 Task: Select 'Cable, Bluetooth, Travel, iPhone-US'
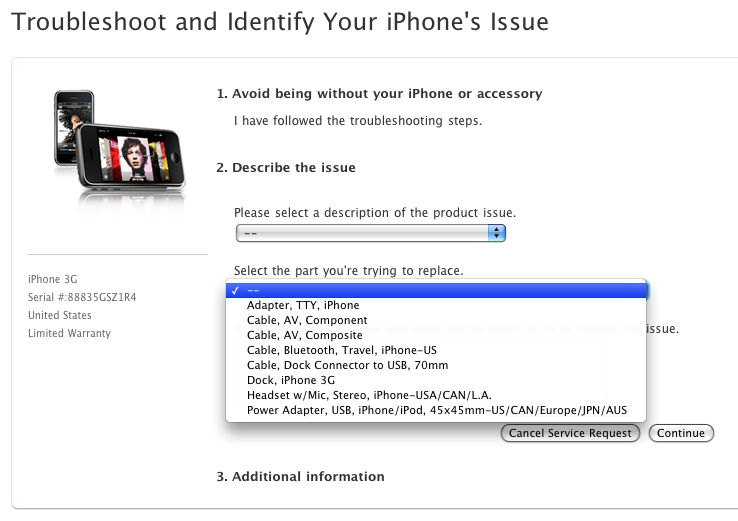pos(436,351)
